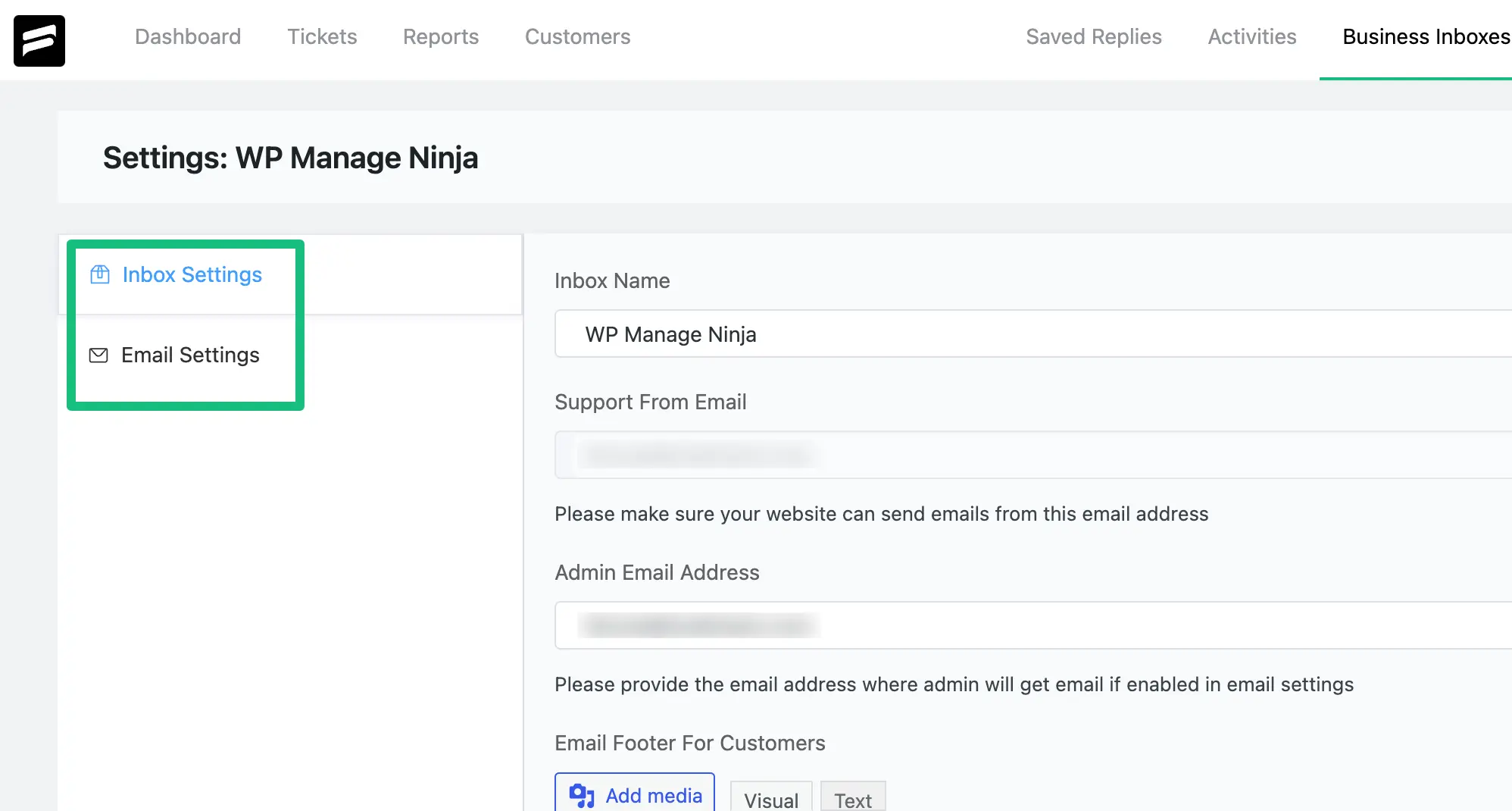View the Activities page
Screen dimensions: 1512x811
coord(1252,36)
